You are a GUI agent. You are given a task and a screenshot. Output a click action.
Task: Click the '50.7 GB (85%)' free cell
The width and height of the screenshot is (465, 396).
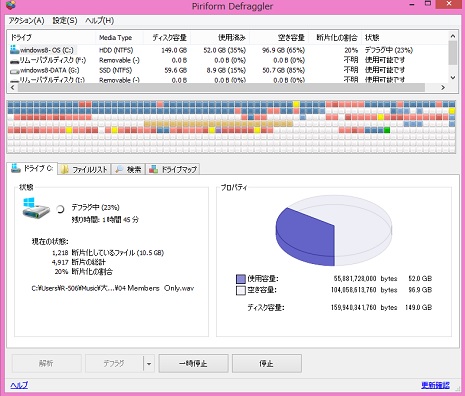pos(283,70)
